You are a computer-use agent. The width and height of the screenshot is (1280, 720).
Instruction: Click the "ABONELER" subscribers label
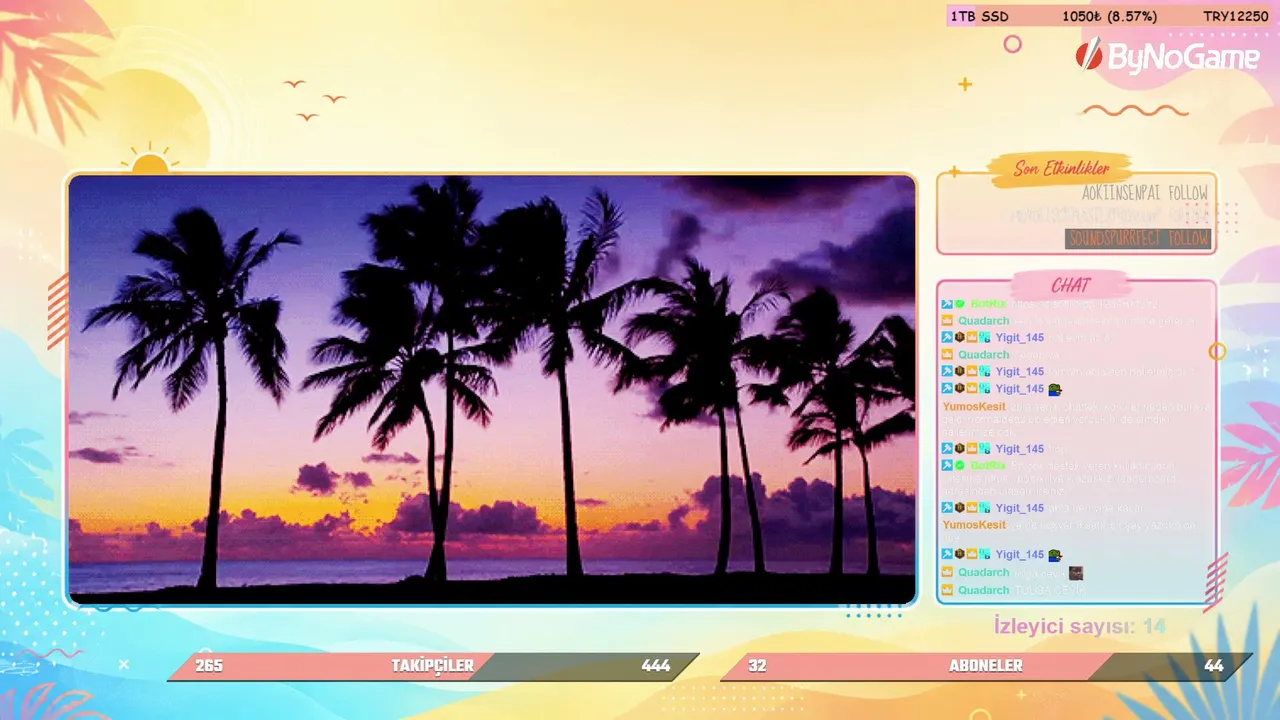[986, 666]
